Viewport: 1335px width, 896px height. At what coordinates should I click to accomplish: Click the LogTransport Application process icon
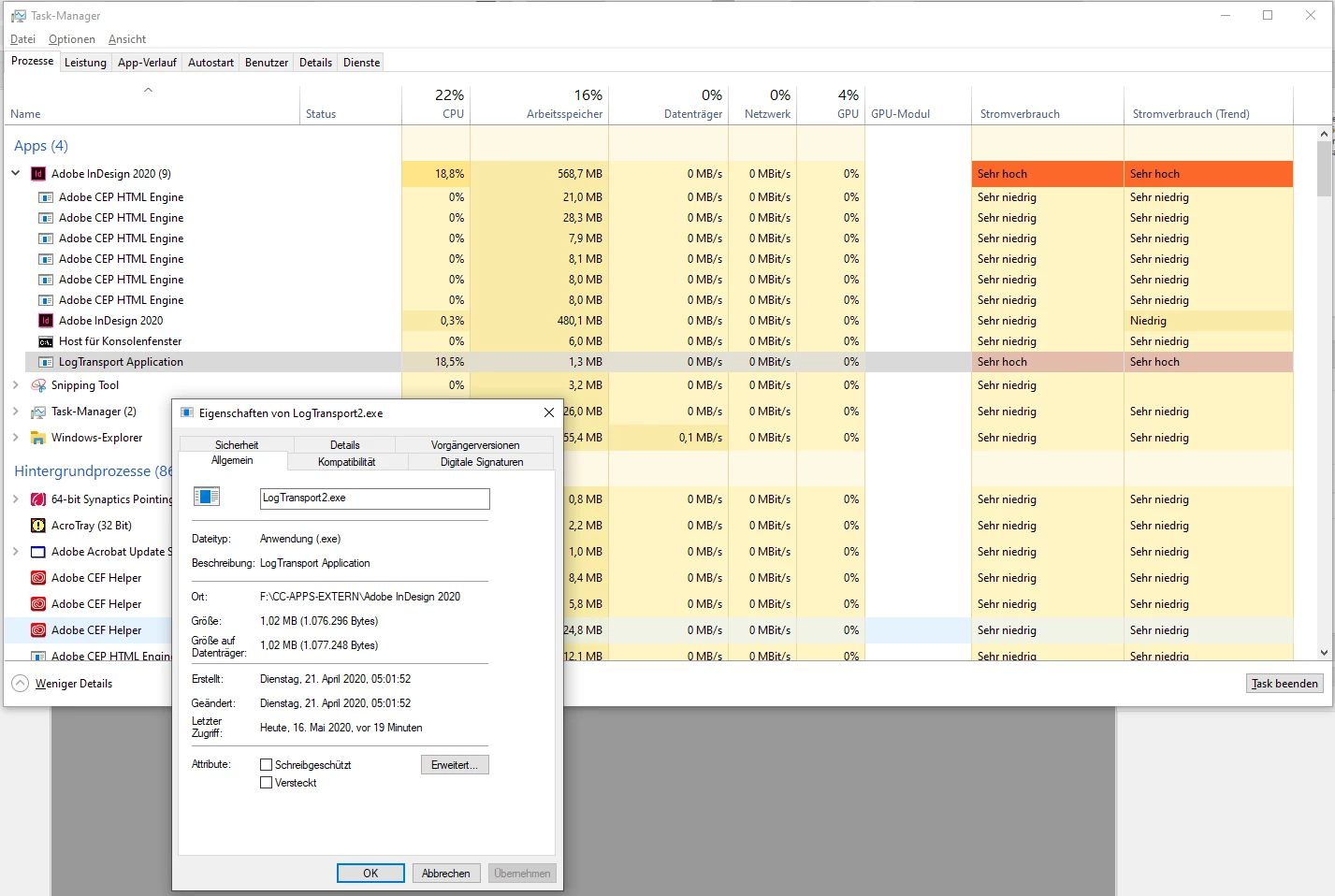(46, 362)
